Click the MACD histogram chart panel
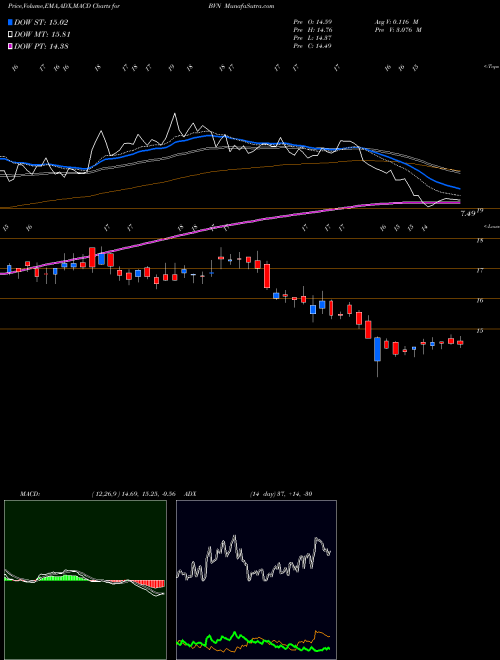This screenshot has height=660, width=500. (x=85, y=580)
